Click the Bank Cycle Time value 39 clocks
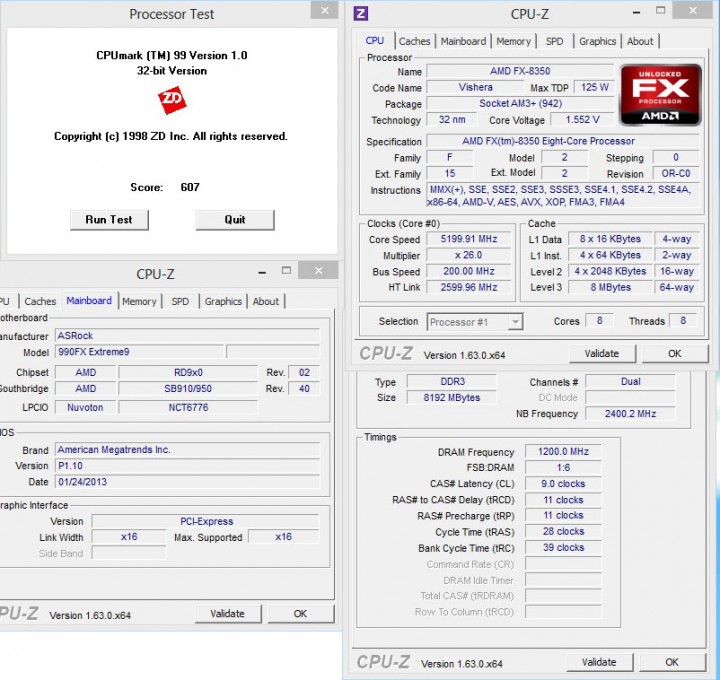The image size is (720, 680). (x=563, y=547)
